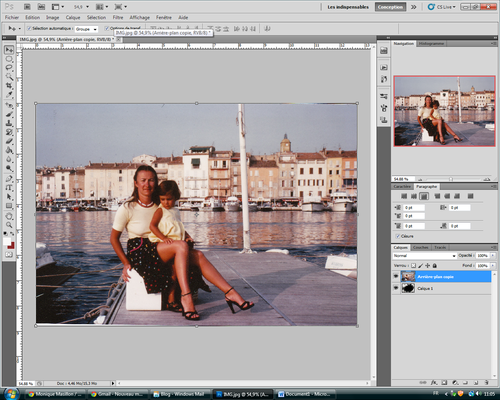Switch to the Caractère tab
Viewport: 500px width, 400px height.
tap(402, 186)
